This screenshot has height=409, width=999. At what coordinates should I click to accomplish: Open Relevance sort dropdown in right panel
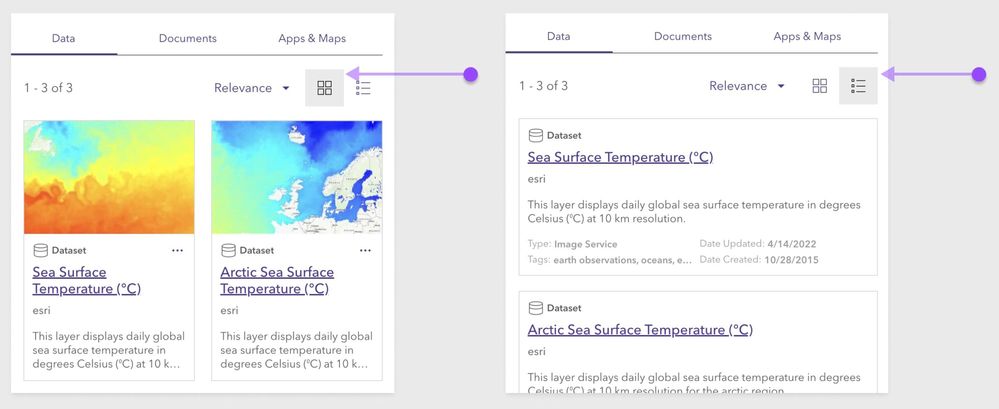tap(747, 86)
